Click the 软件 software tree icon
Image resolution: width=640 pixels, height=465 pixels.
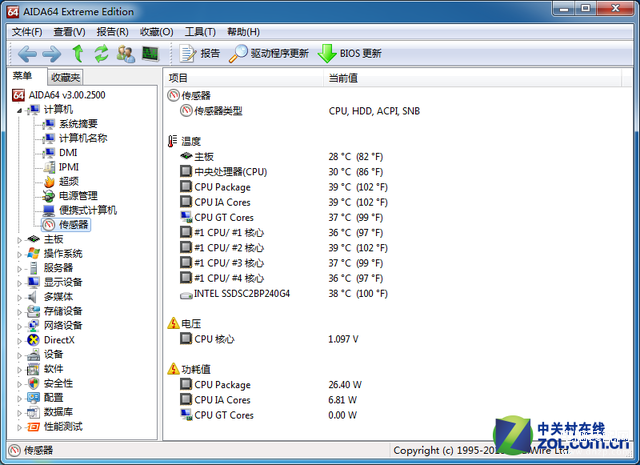tap(33, 369)
